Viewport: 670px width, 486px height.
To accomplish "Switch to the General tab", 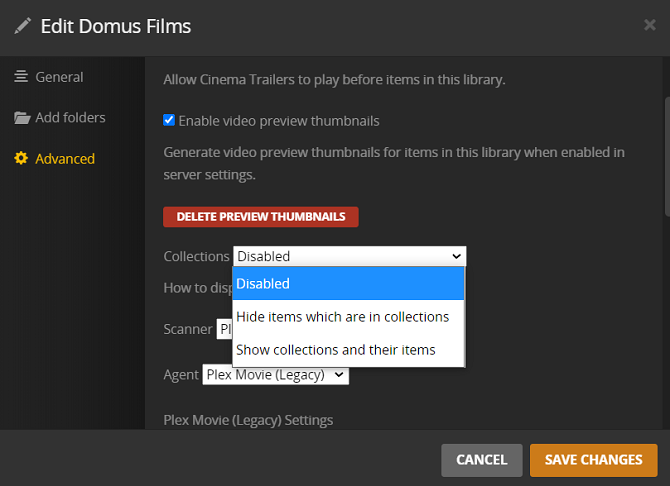I will point(59,77).
